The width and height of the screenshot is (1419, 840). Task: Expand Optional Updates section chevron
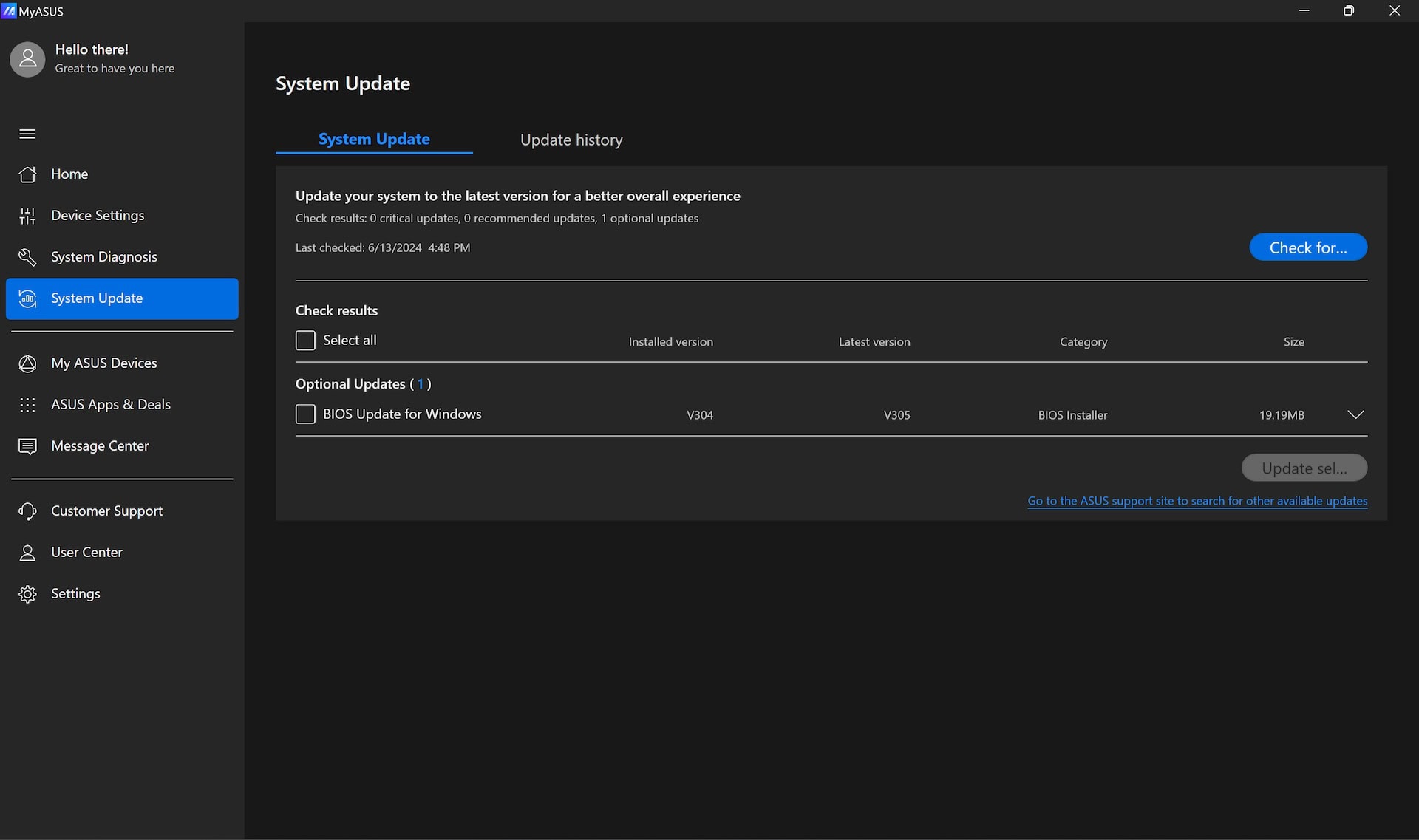pyautogui.click(x=1356, y=414)
